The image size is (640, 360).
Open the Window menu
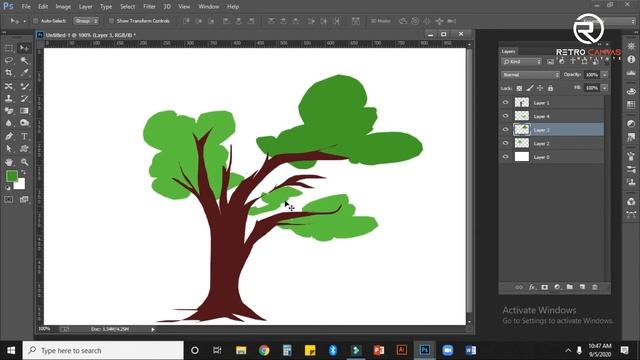coord(208,7)
